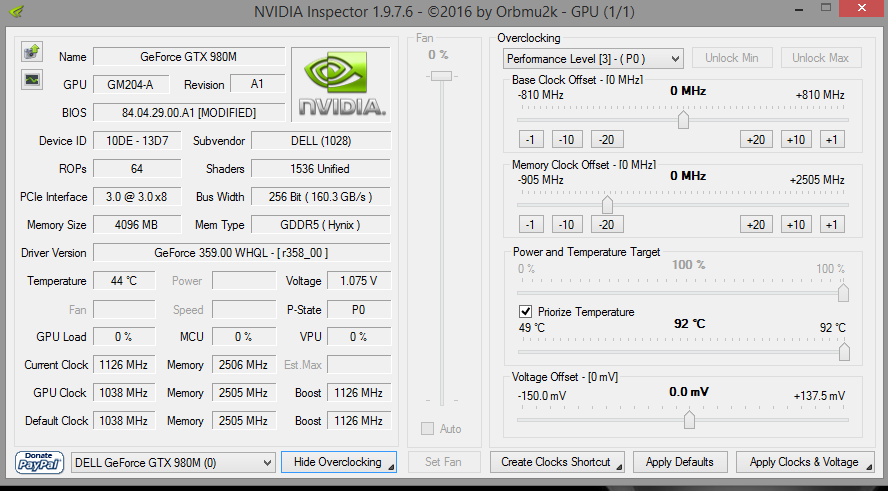Screen dimensions: 888x491
Task: Click Base Clock Offset -20 button
Action: (x=607, y=139)
